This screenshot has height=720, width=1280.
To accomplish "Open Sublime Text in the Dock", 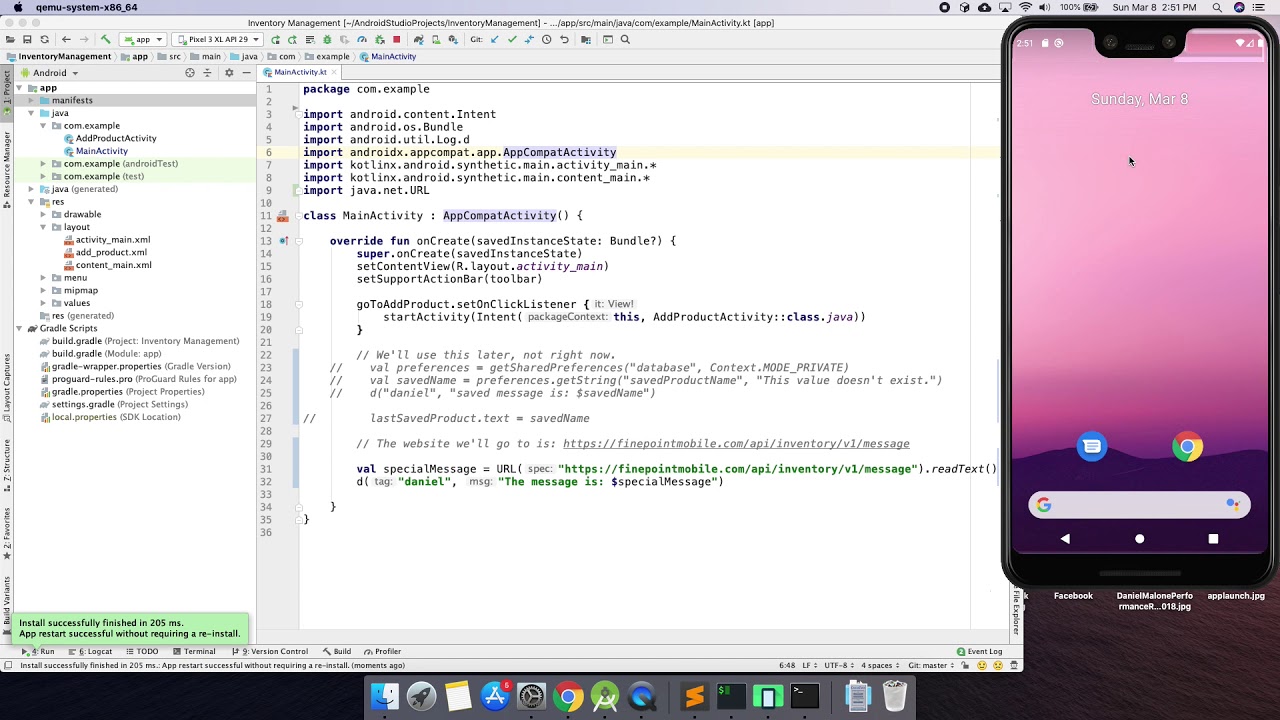I will tap(695, 696).
